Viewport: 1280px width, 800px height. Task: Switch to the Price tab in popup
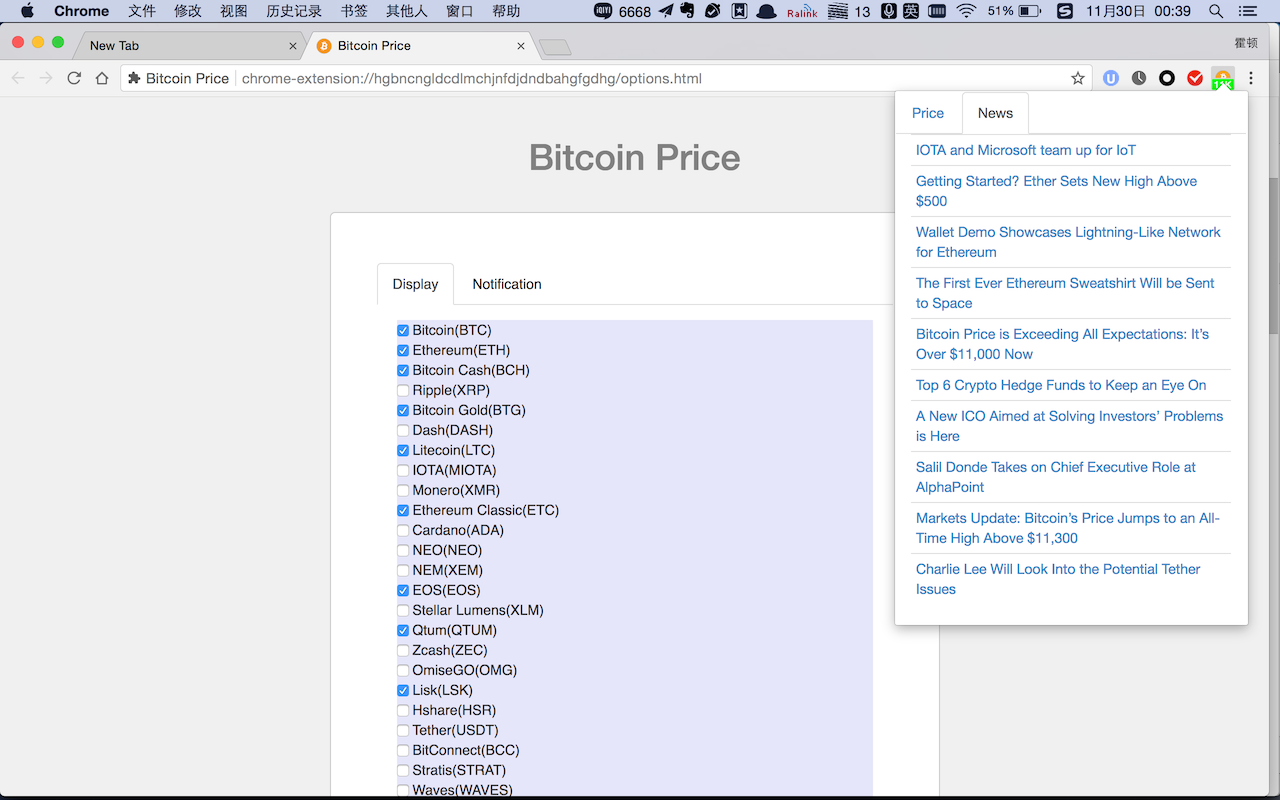[928, 113]
